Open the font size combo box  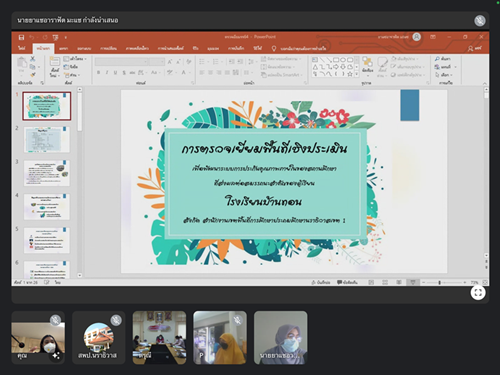coord(156,62)
